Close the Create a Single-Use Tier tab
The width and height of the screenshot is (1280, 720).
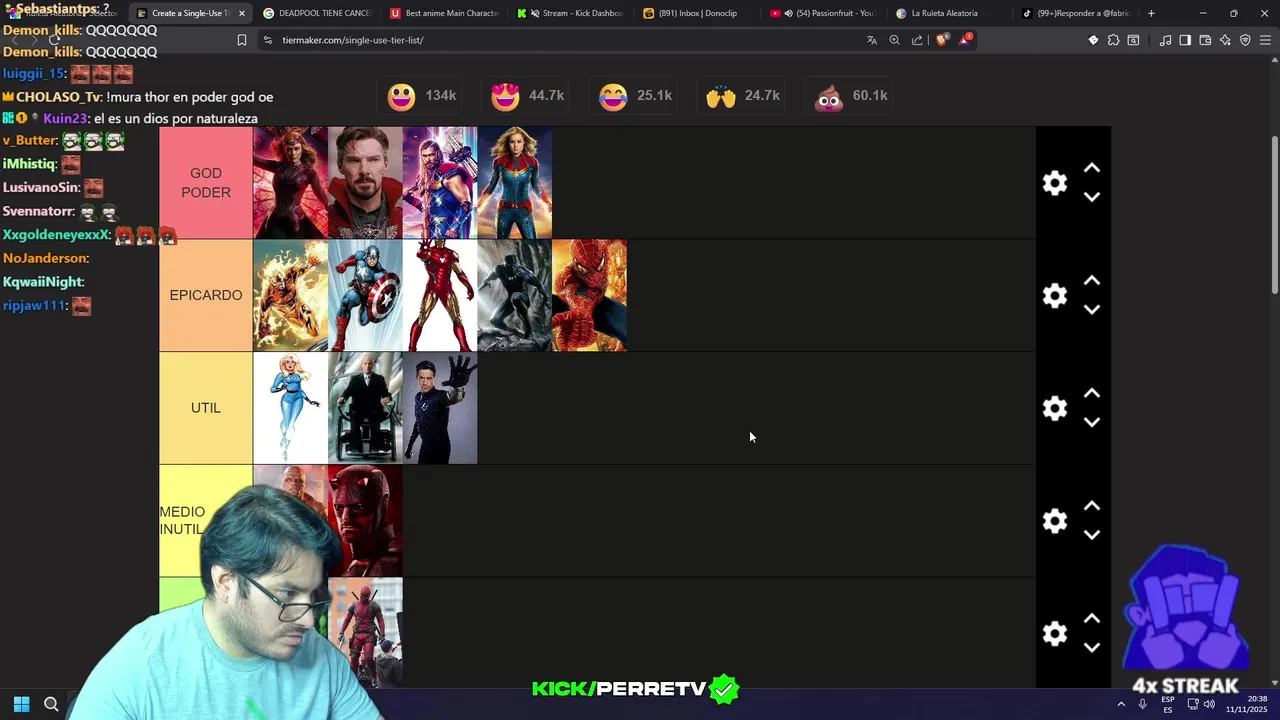[241, 13]
